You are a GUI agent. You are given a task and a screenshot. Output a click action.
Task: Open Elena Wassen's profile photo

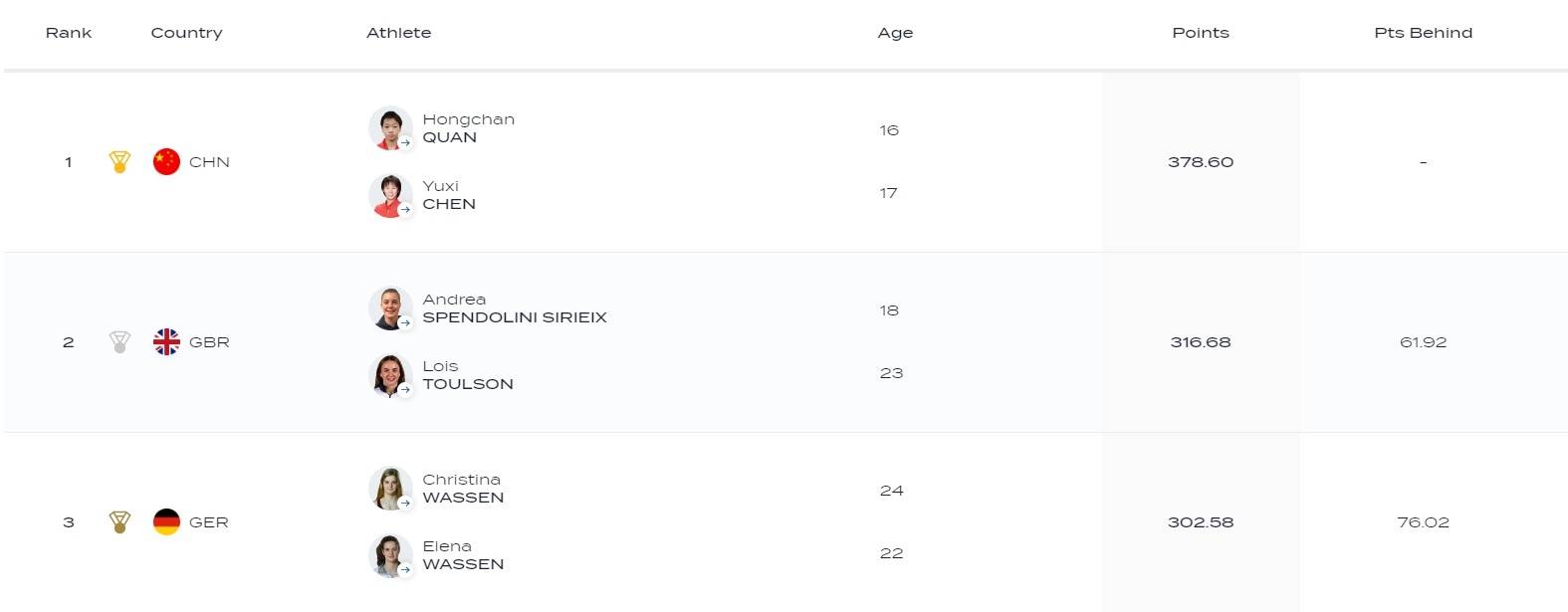tap(389, 555)
